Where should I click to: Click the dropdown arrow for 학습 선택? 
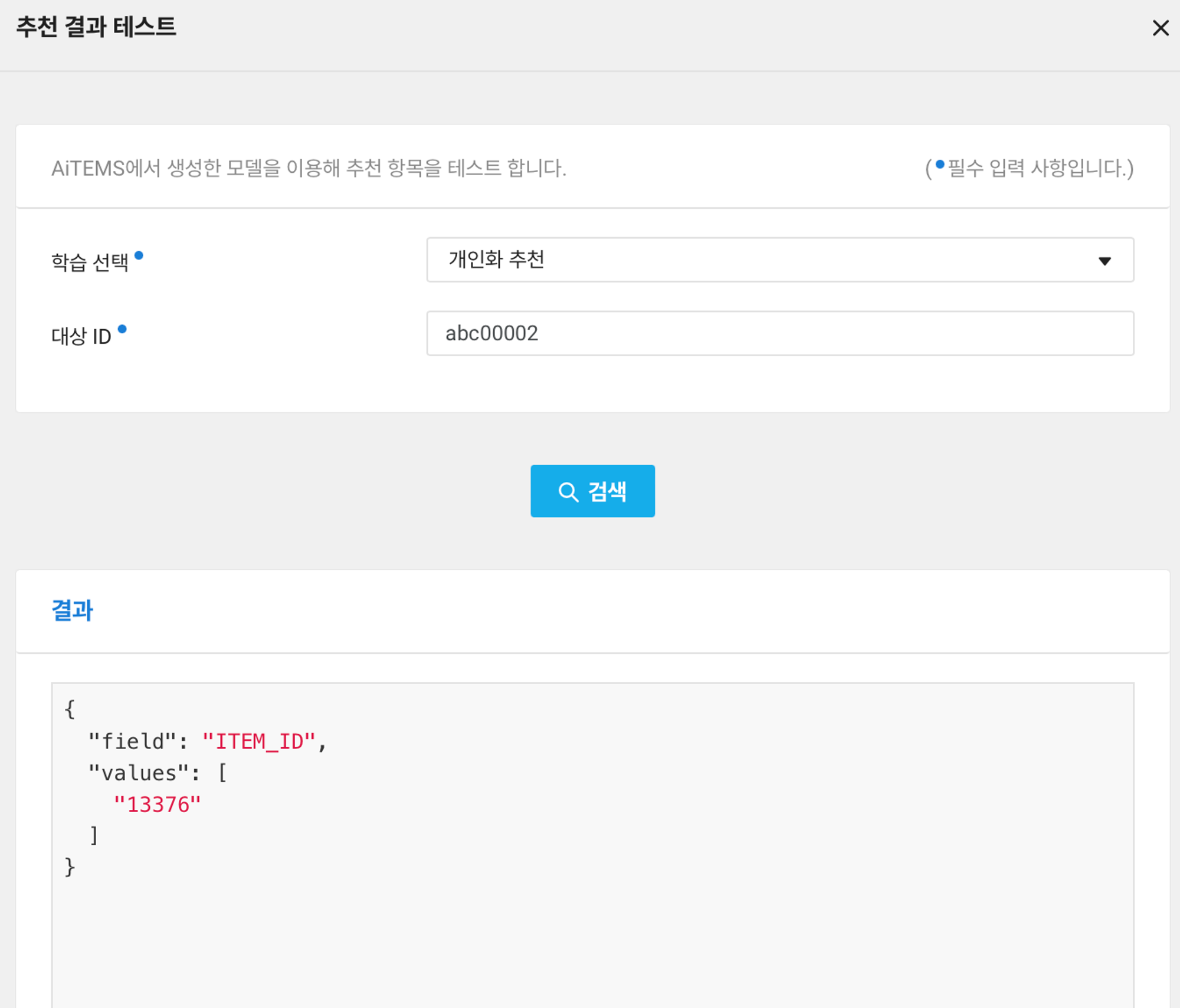click(x=1104, y=261)
